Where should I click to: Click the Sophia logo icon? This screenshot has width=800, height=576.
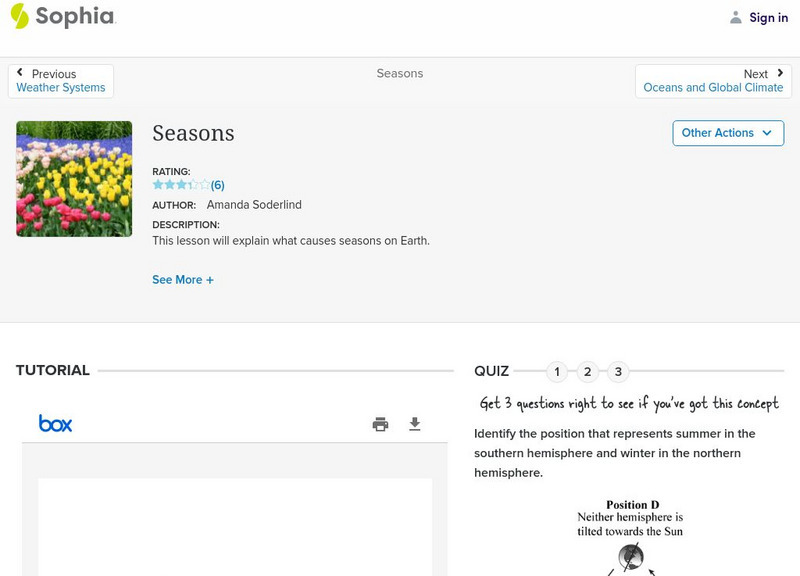click(19, 16)
